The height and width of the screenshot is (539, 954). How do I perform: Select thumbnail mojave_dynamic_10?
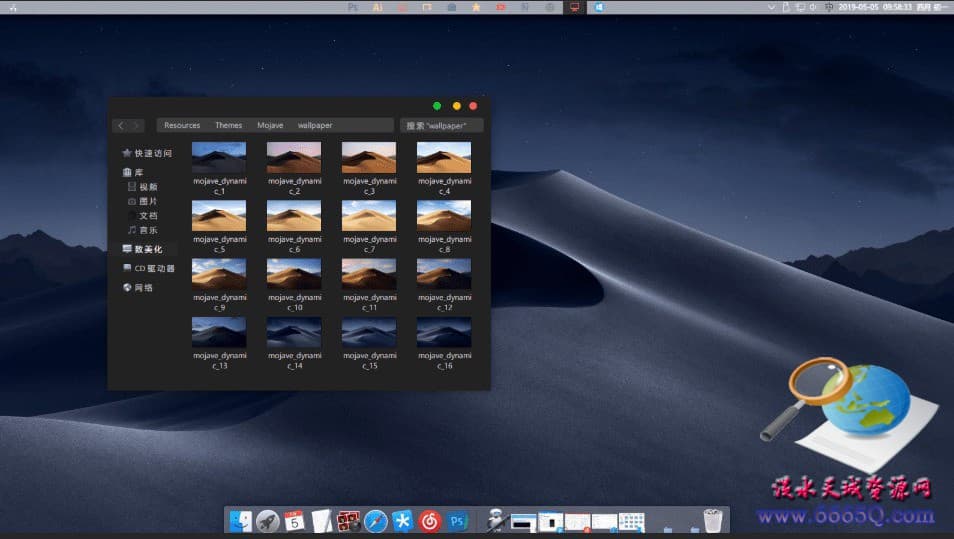point(294,274)
